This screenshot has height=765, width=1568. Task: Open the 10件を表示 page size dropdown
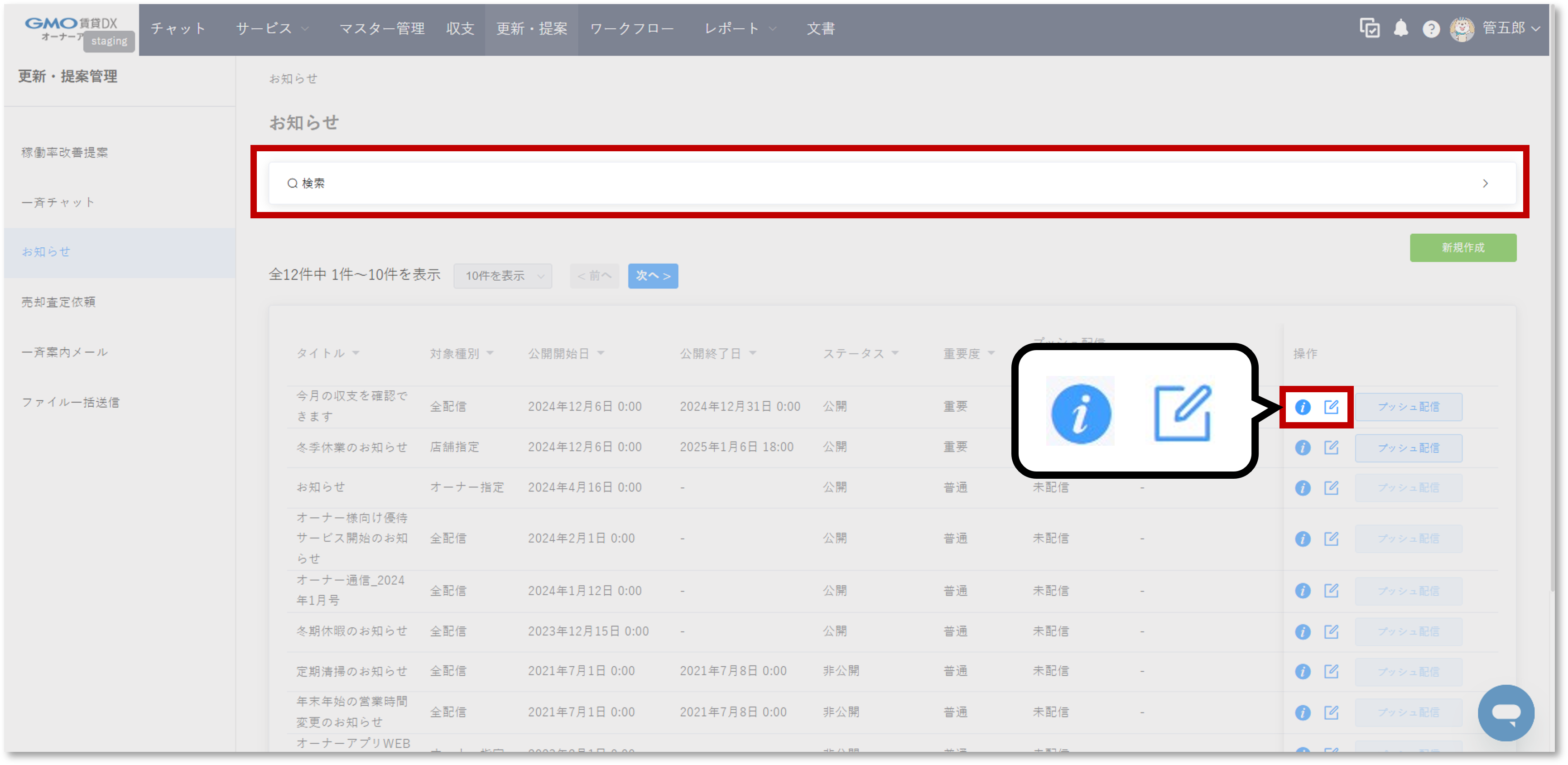[x=503, y=276]
